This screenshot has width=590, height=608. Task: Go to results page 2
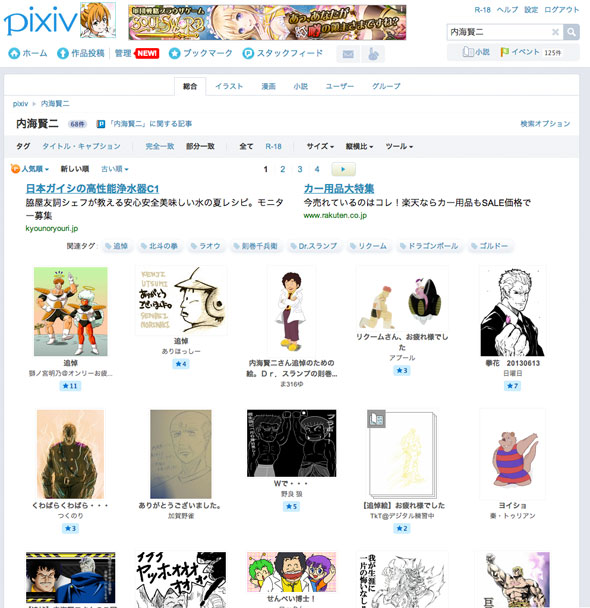(x=283, y=169)
